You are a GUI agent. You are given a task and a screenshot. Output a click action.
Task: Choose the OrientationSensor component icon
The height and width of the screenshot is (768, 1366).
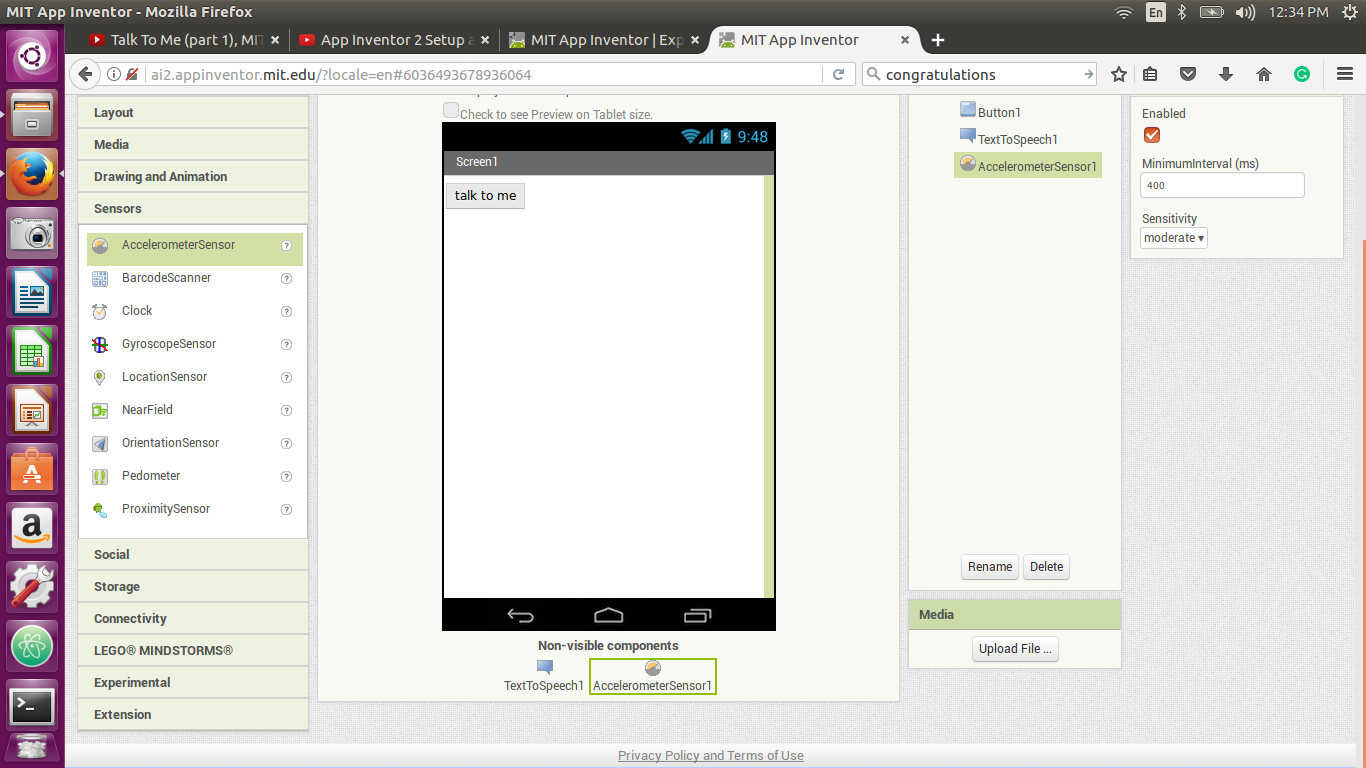tap(99, 443)
